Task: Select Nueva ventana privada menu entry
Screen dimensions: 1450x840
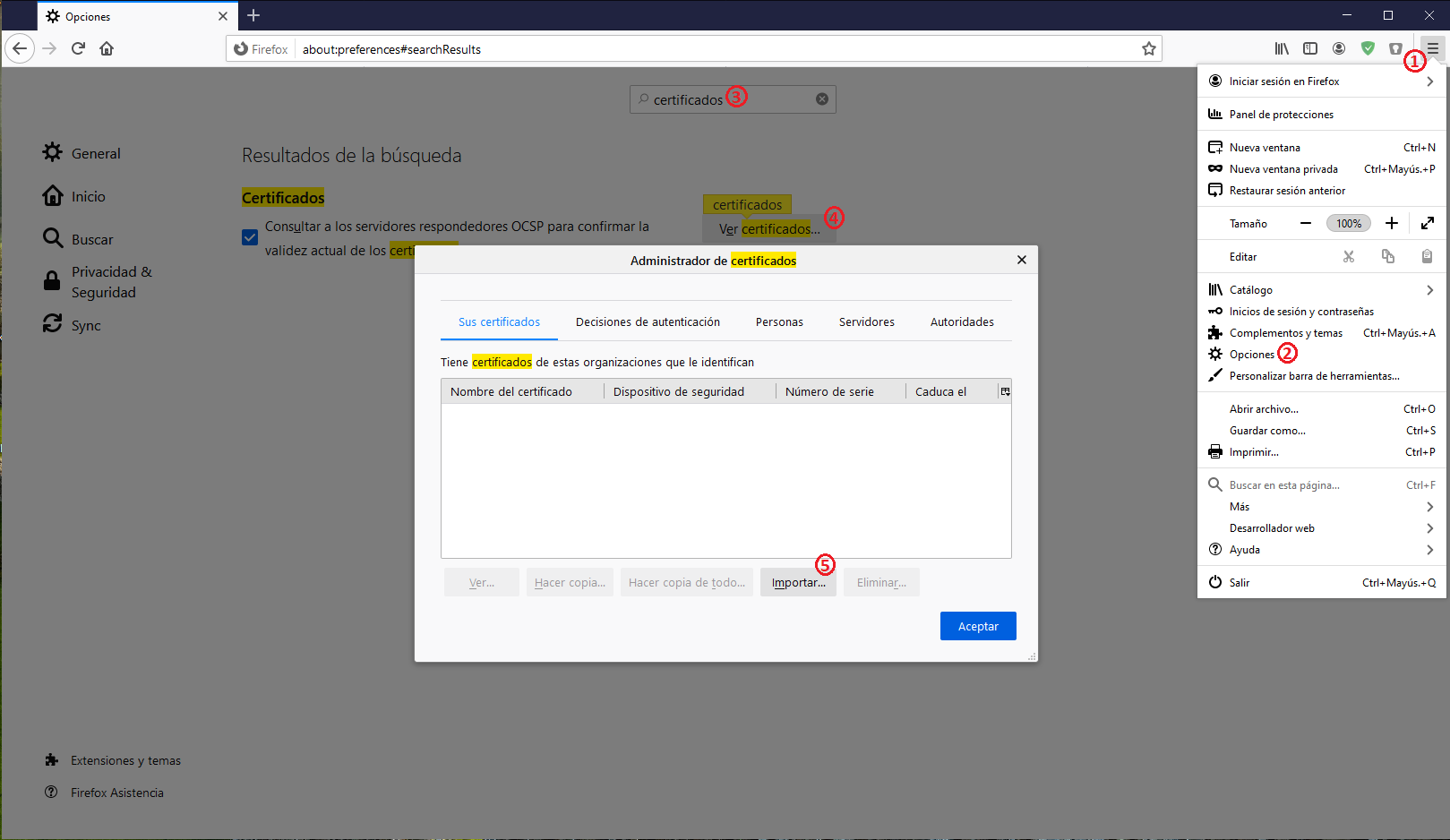Action: 1323,168
